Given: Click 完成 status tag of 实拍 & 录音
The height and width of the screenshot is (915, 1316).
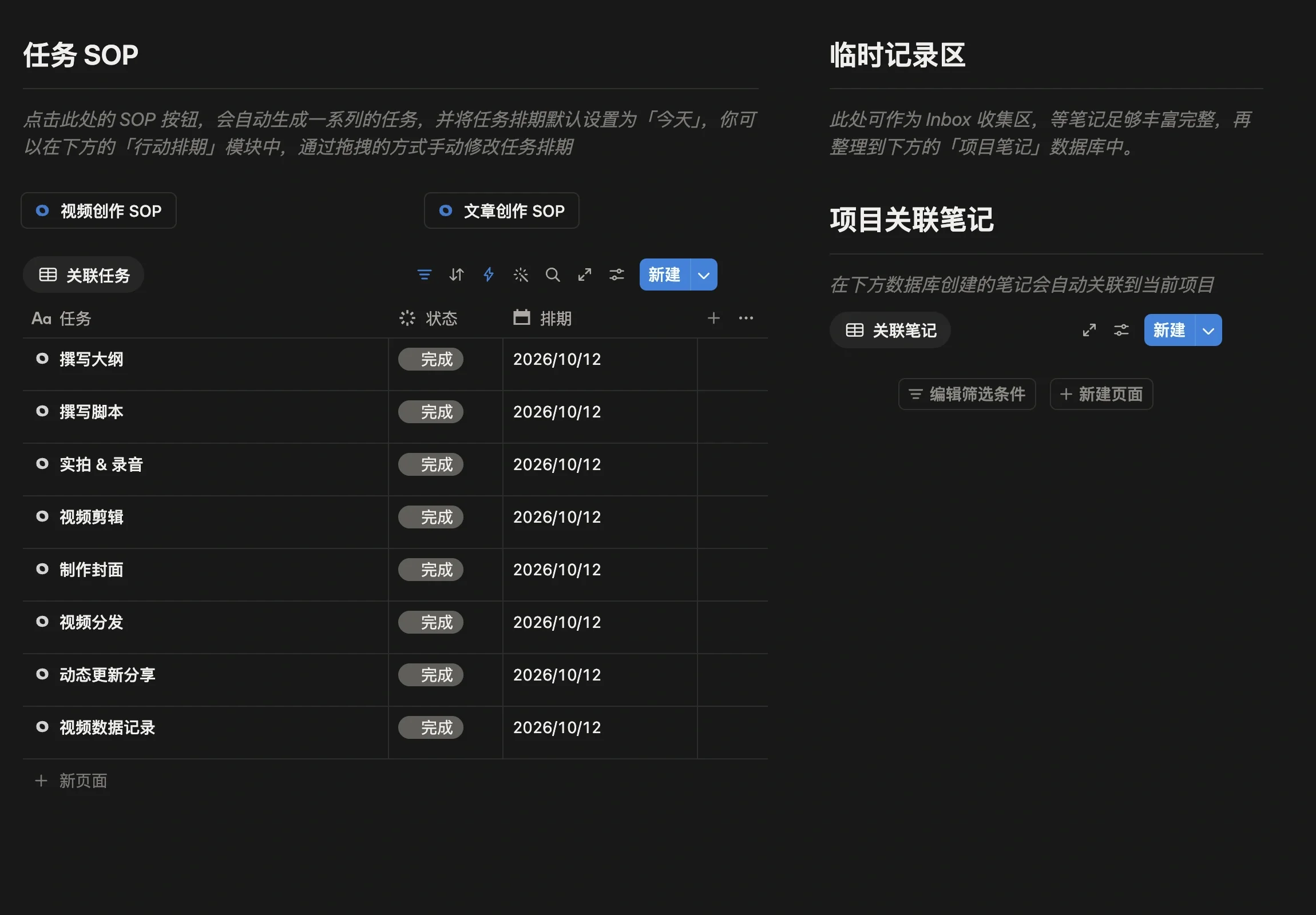Looking at the screenshot, I should (x=430, y=465).
